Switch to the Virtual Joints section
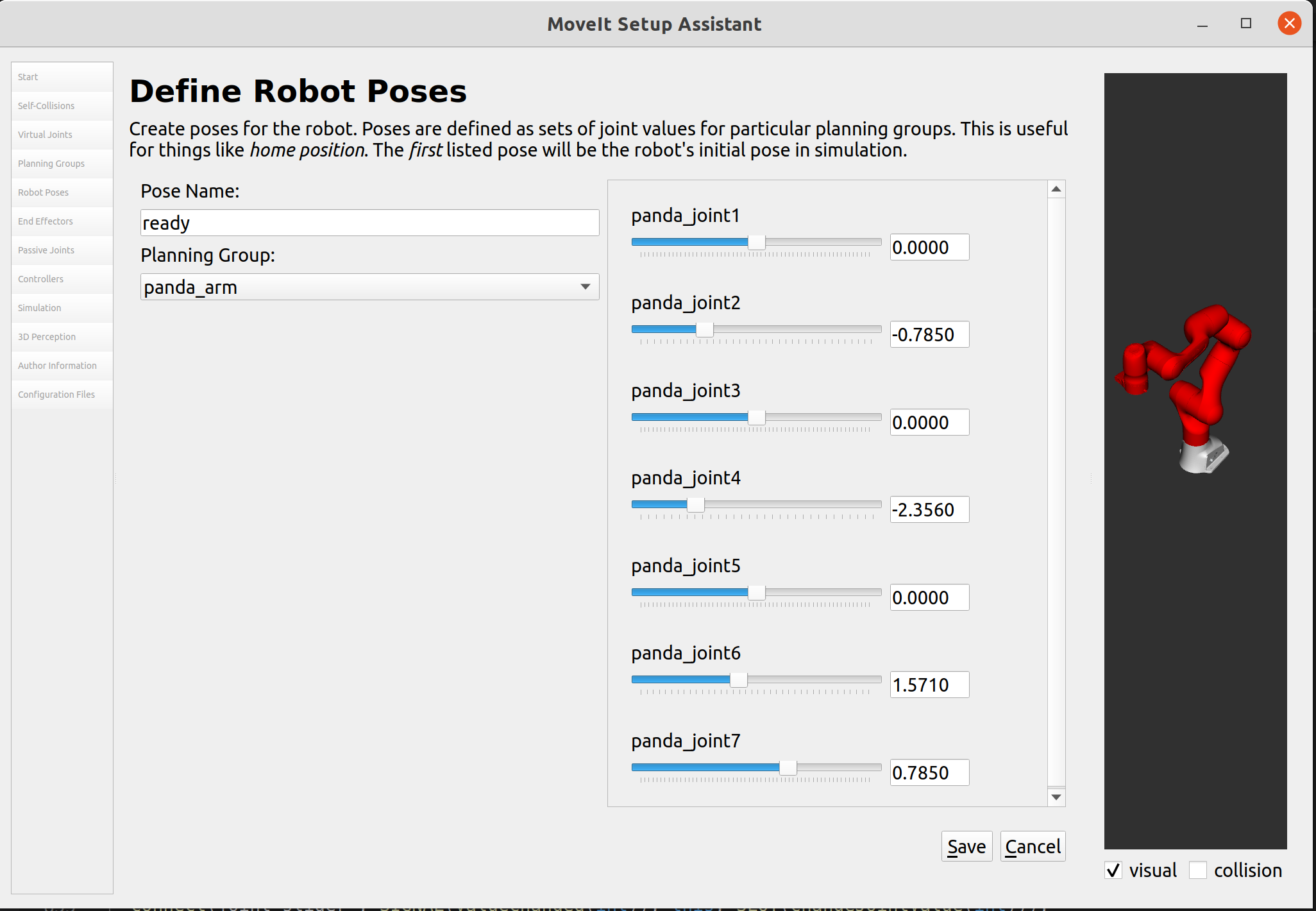Viewport: 1316px width, 911px height. tap(45, 134)
